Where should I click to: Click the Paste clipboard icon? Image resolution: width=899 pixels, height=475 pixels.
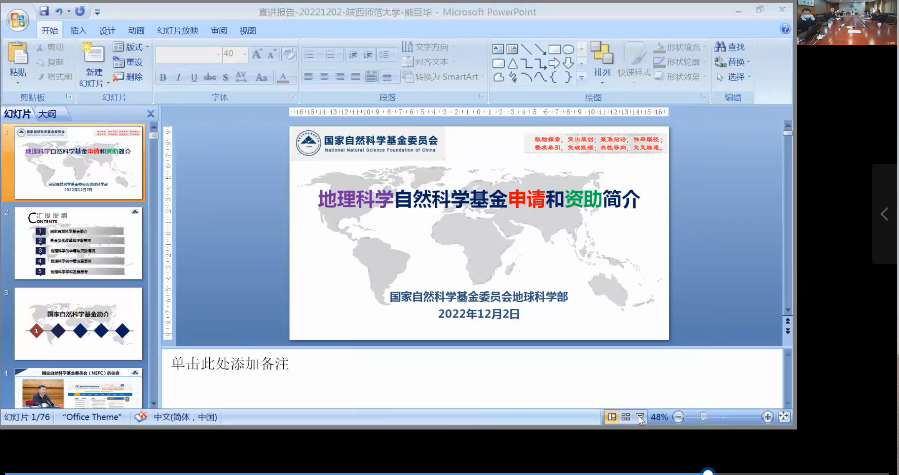click(x=18, y=59)
